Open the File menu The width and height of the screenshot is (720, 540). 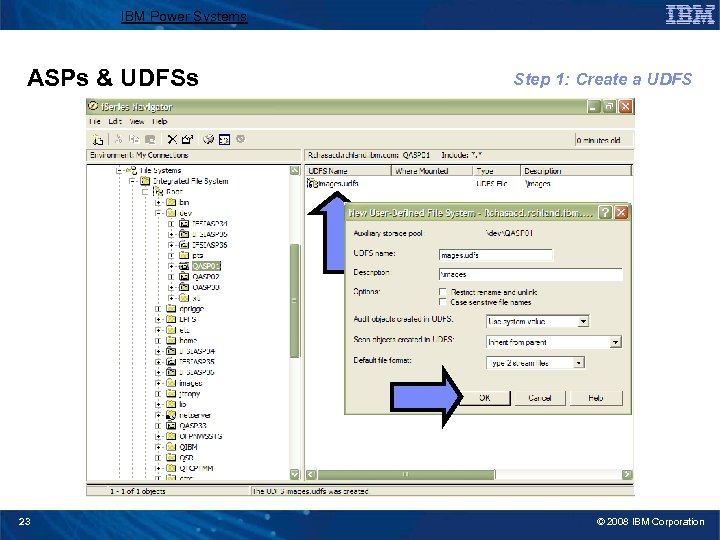click(95, 121)
